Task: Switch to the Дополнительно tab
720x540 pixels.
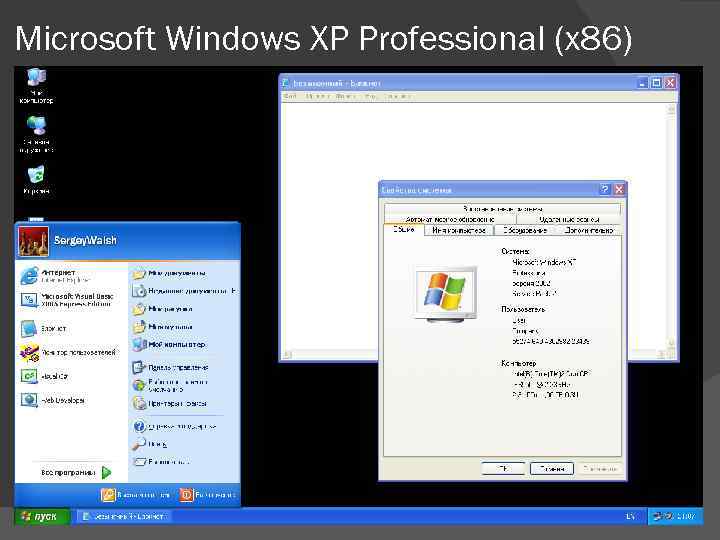Action: pyautogui.click(x=589, y=231)
